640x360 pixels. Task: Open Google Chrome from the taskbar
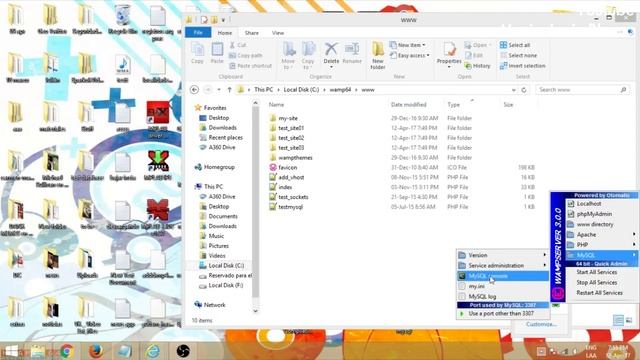(67, 351)
